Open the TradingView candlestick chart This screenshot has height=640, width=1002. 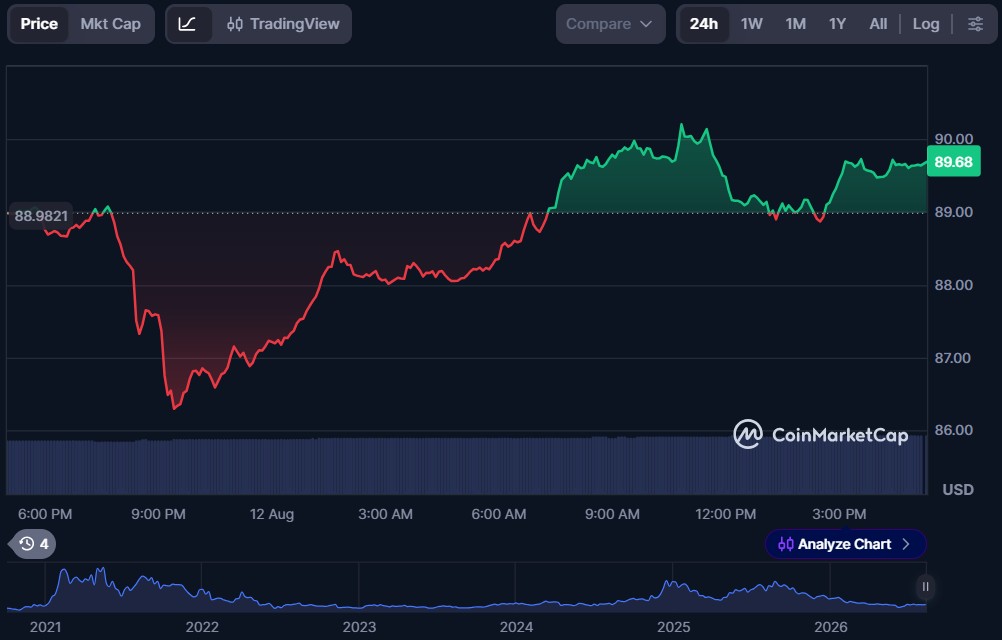click(x=283, y=24)
